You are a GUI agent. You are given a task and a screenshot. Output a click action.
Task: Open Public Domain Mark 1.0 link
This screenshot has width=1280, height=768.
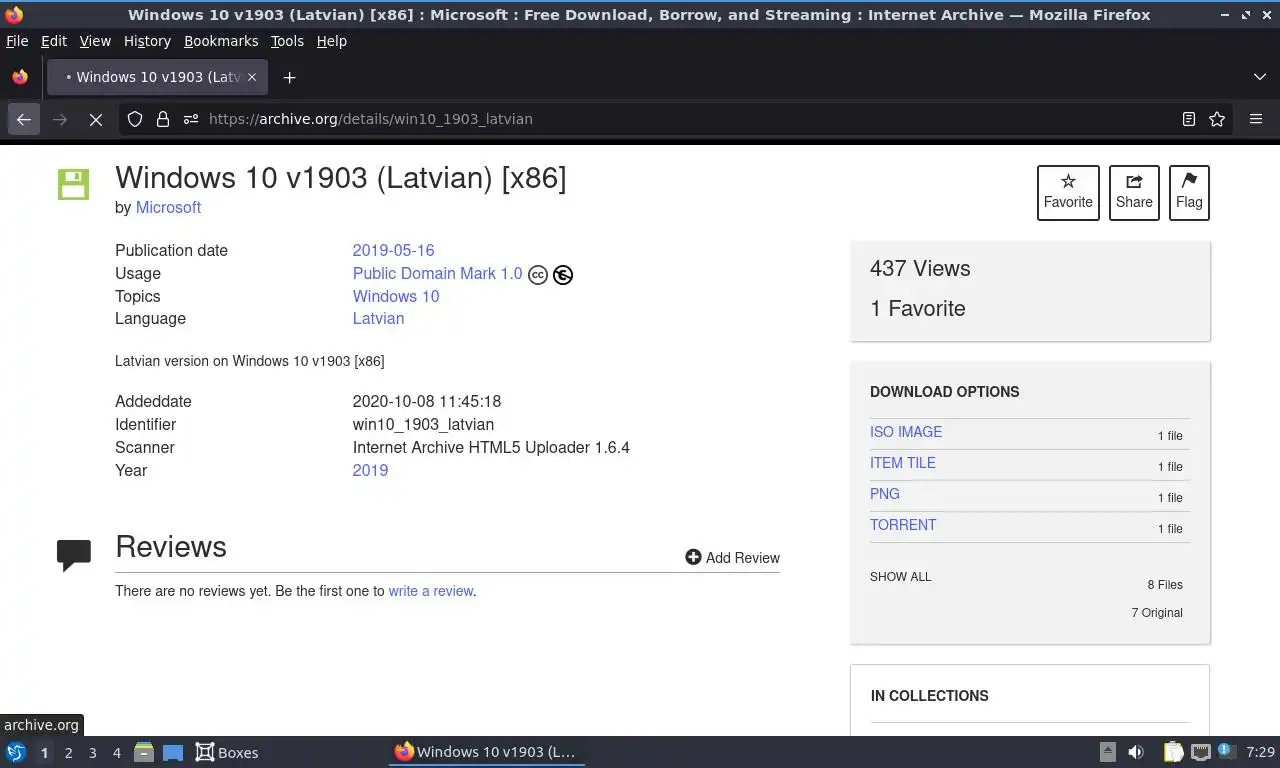tap(437, 273)
